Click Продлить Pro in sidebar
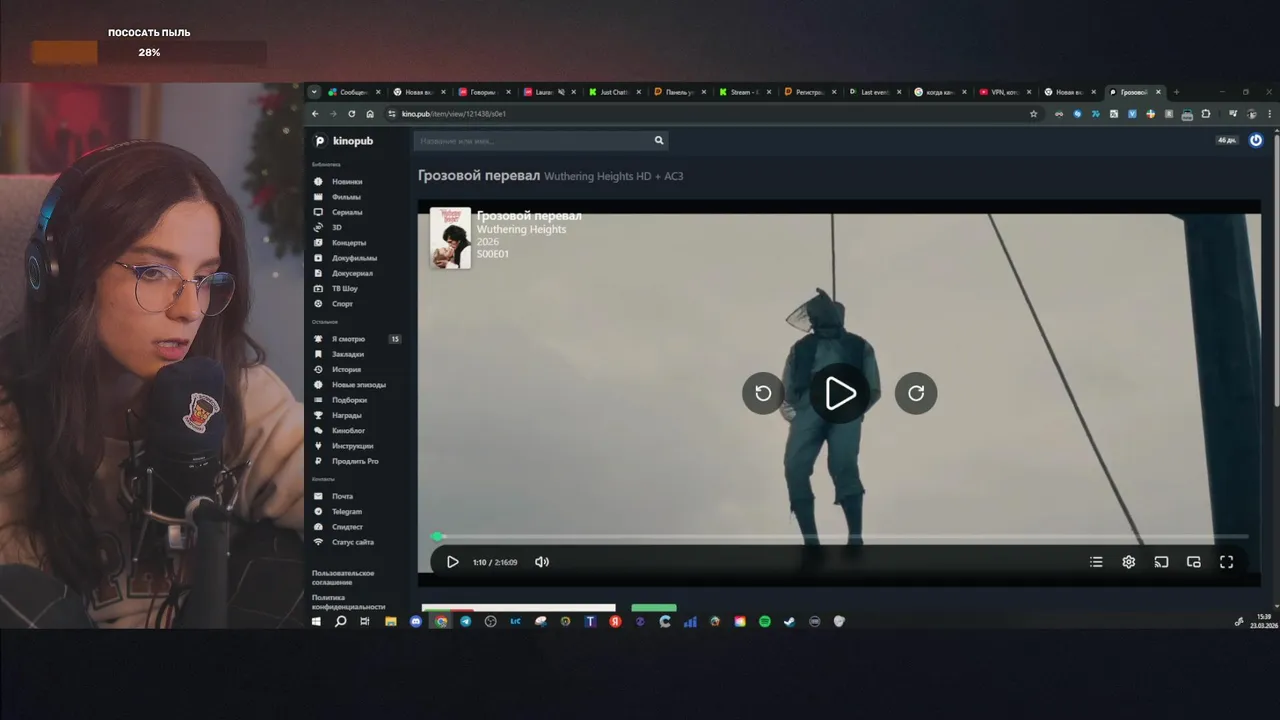The image size is (1280, 720). 355,461
